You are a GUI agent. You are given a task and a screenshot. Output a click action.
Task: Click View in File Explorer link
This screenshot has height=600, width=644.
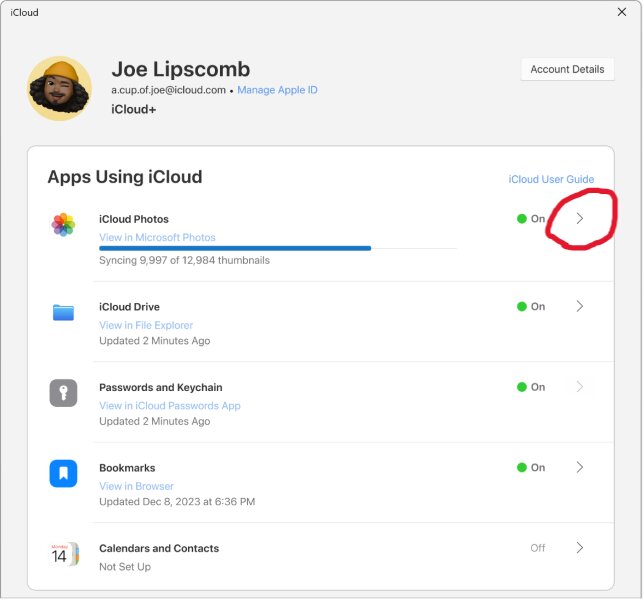(146, 325)
